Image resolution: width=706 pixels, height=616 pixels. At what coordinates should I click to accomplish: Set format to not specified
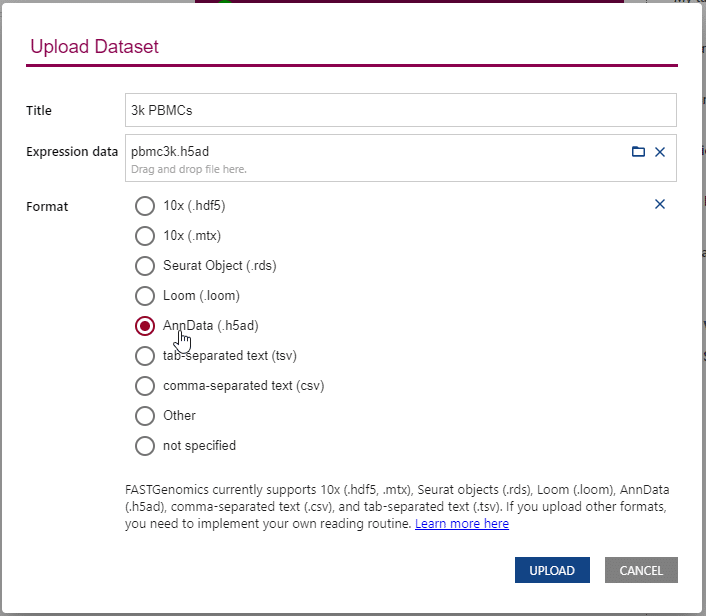pyautogui.click(x=145, y=446)
